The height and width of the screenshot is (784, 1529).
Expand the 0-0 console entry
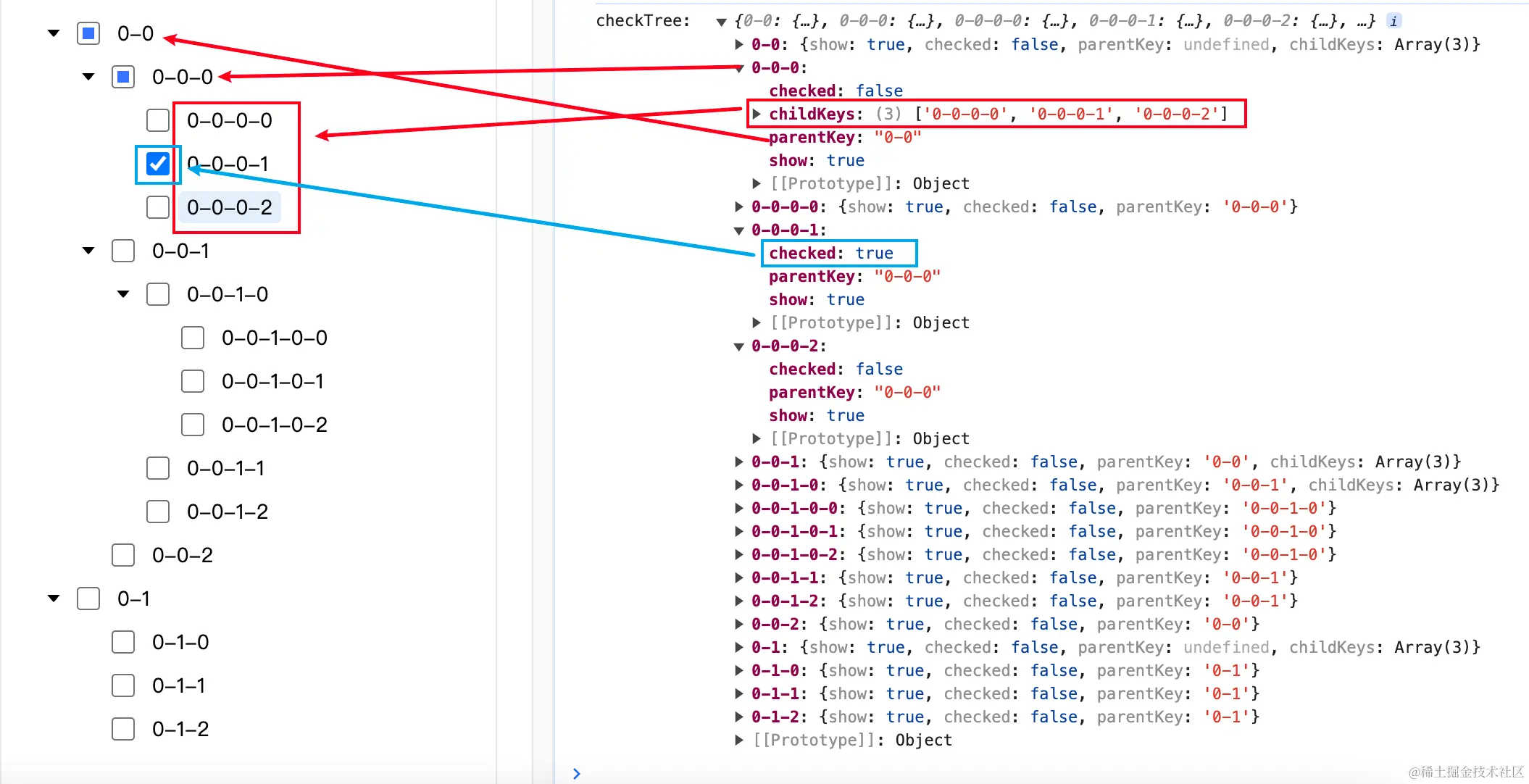pyautogui.click(x=738, y=44)
